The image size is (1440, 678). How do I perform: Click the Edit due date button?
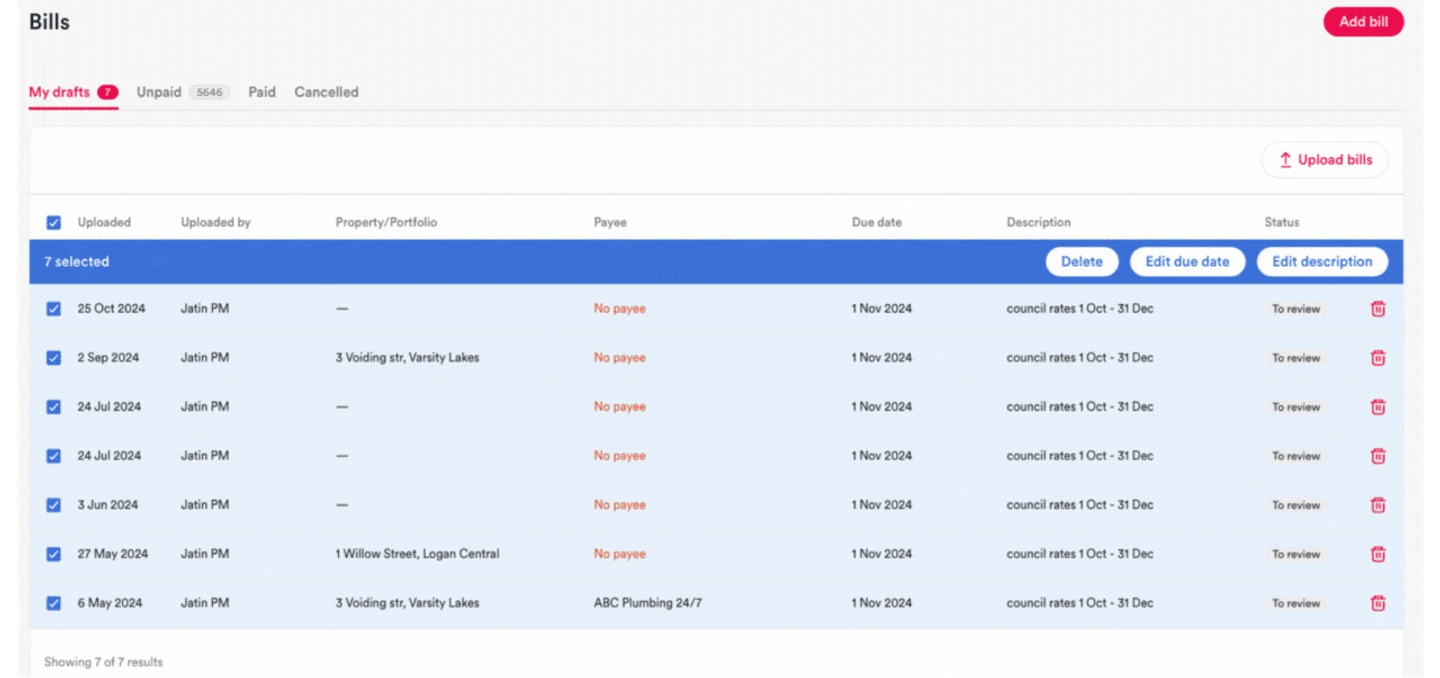pos(1187,262)
